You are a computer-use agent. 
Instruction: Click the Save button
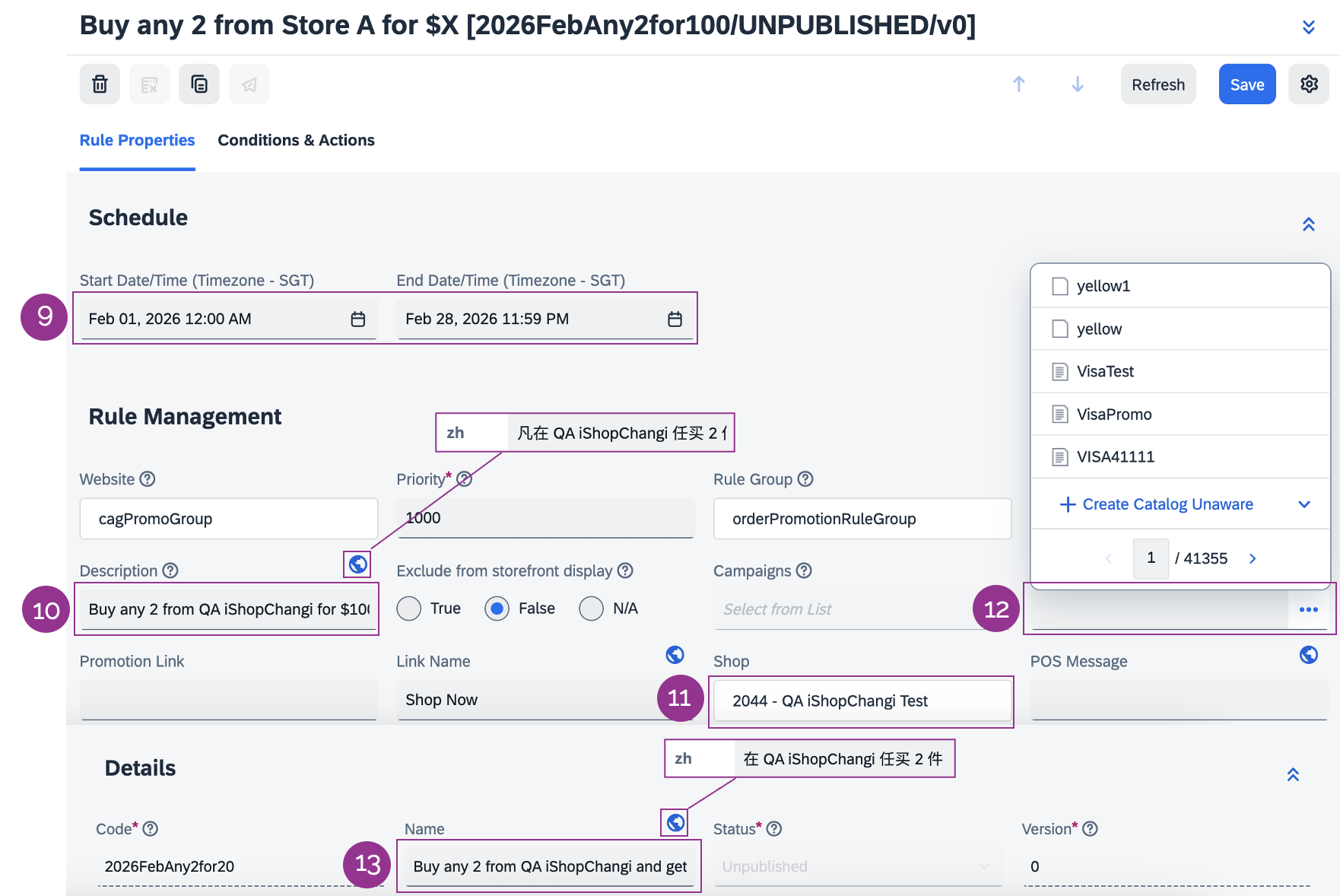(x=1246, y=84)
